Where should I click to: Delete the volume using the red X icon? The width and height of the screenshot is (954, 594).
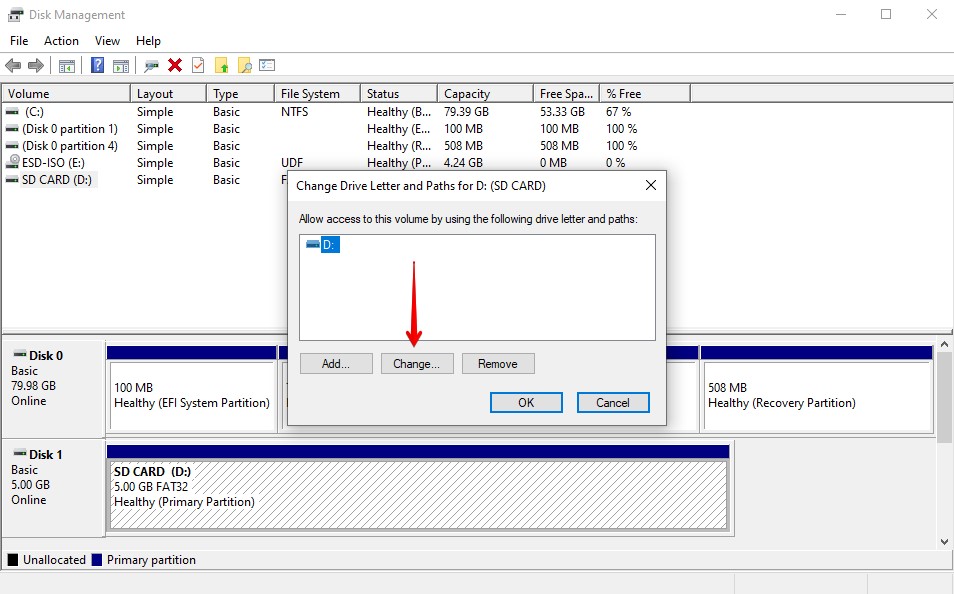click(x=175, y=64)
